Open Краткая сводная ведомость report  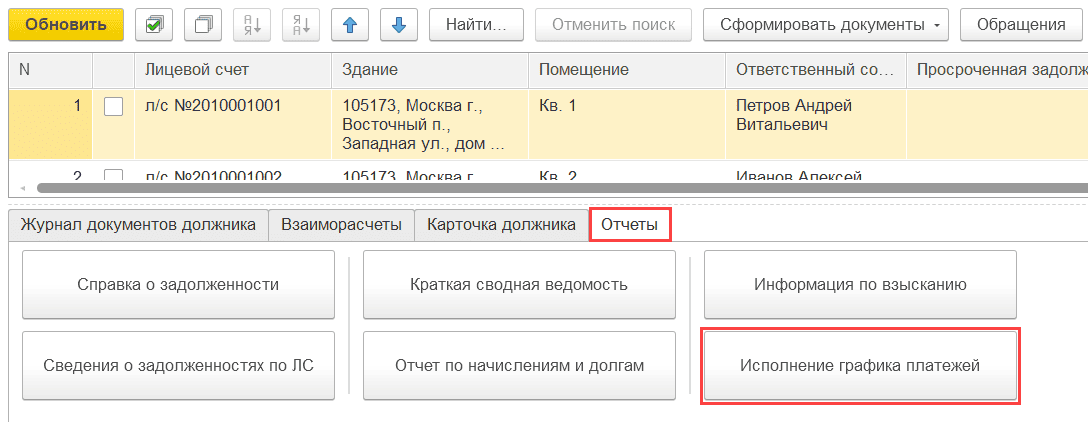click(519, 285)
